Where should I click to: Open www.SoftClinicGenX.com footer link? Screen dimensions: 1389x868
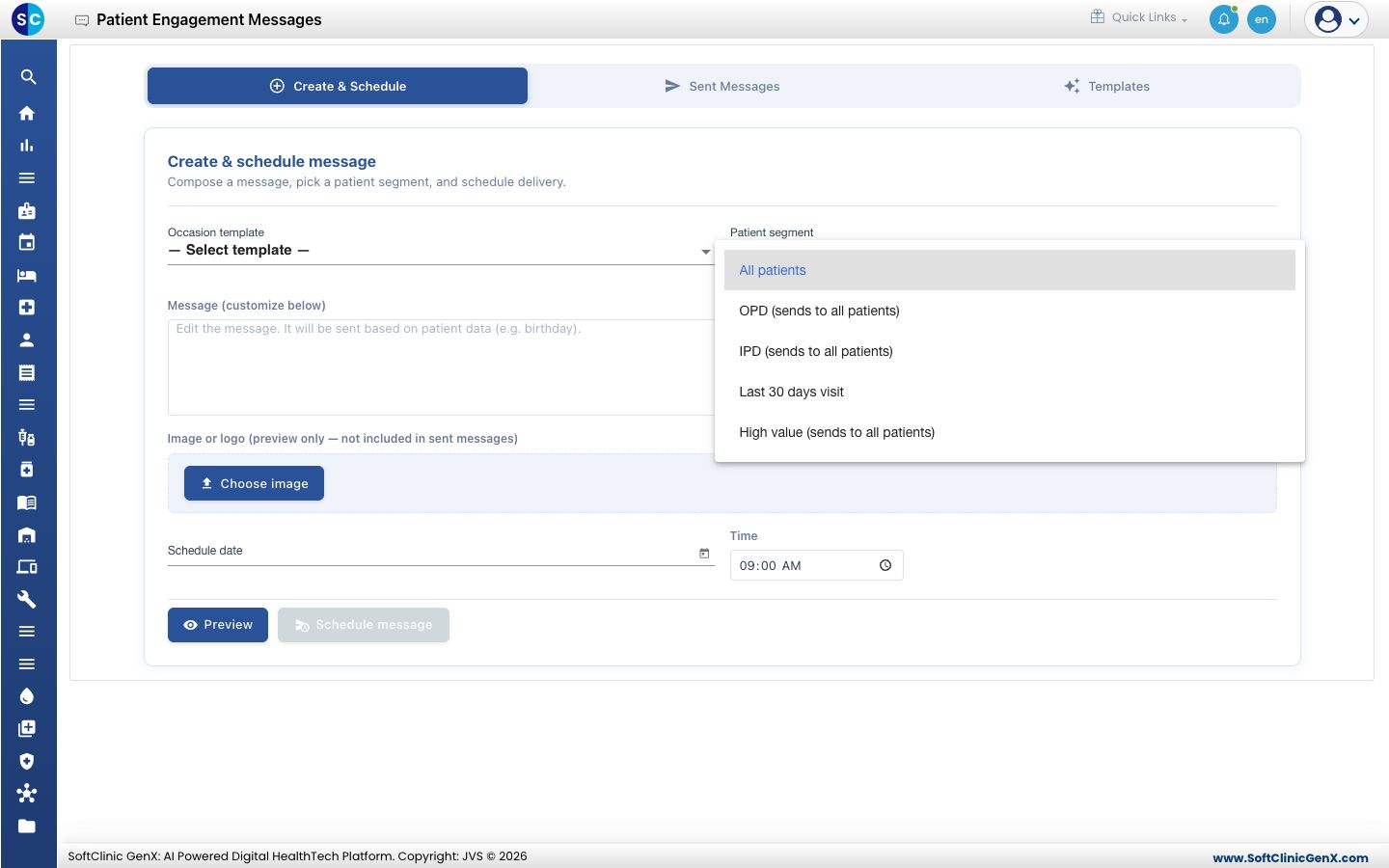(1290, 857)
